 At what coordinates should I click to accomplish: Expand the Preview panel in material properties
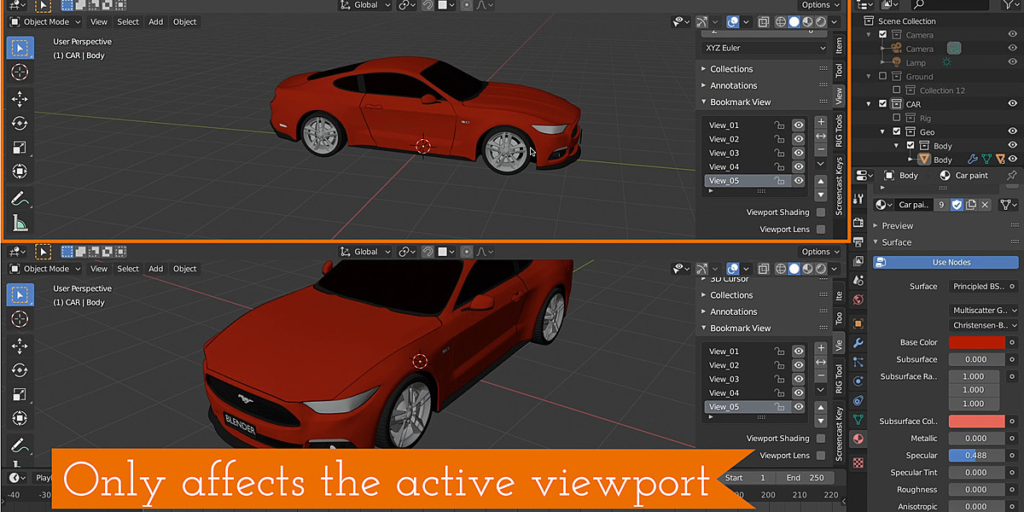point(897,226)
